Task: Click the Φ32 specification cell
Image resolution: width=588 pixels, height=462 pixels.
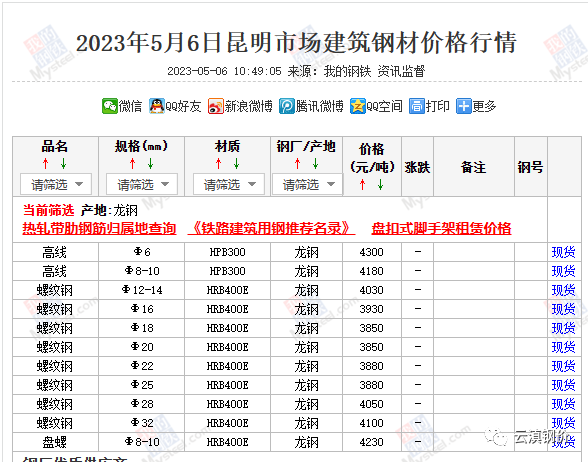Action: coord(142,423)
